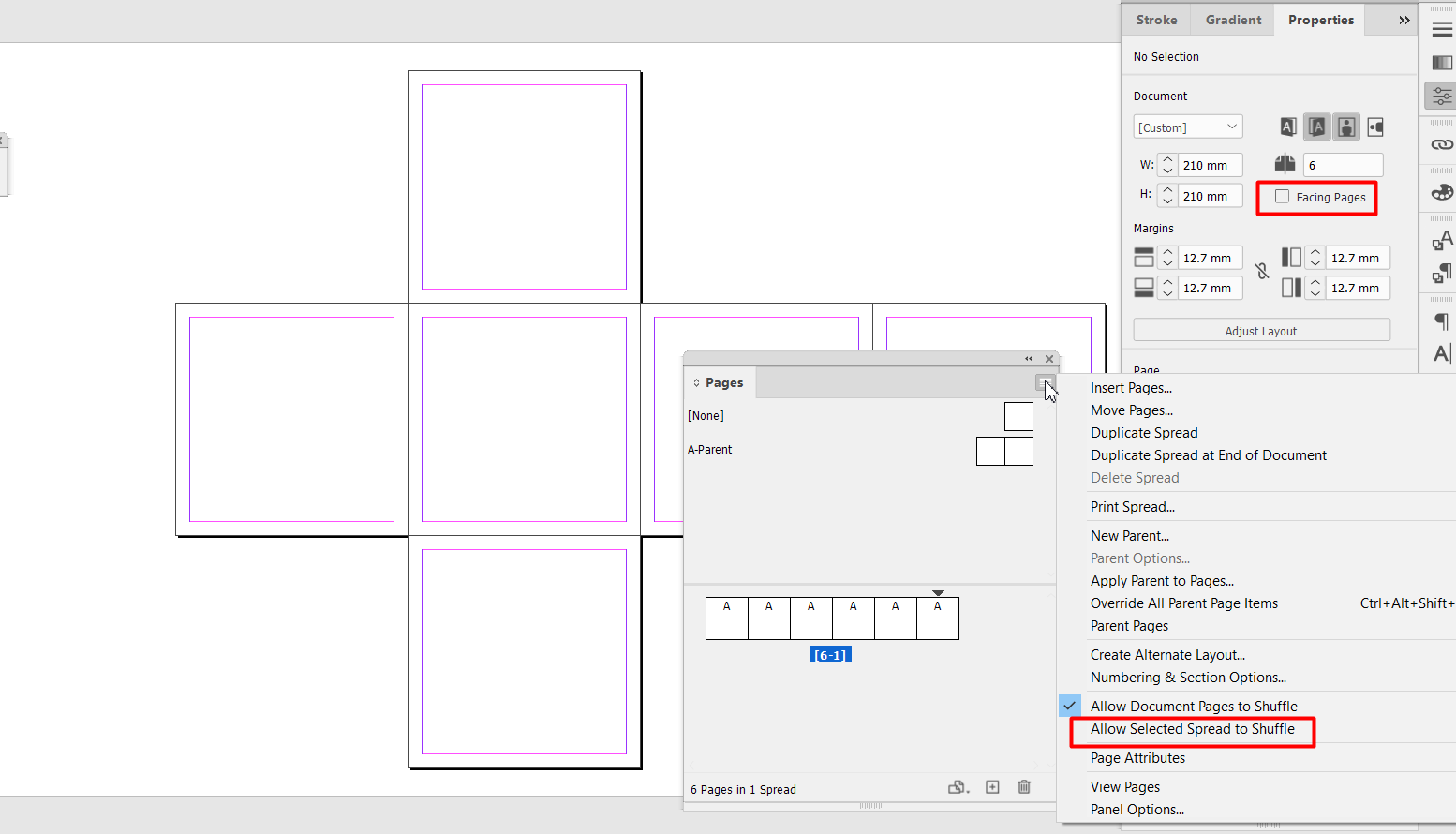Choose Create Alternate Layout...
This screenshot has width=1456, height=834.
1167,655
